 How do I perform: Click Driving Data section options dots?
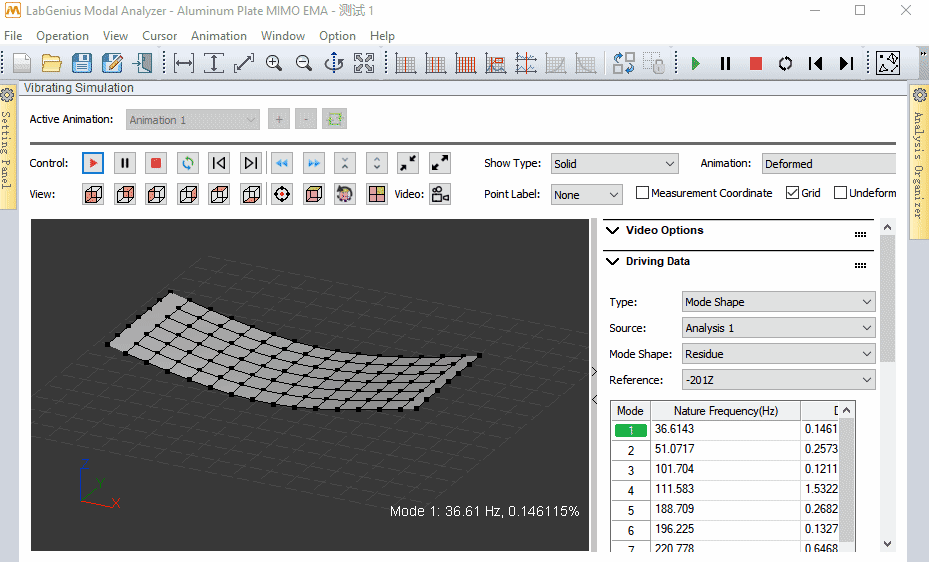click(860, 266)
